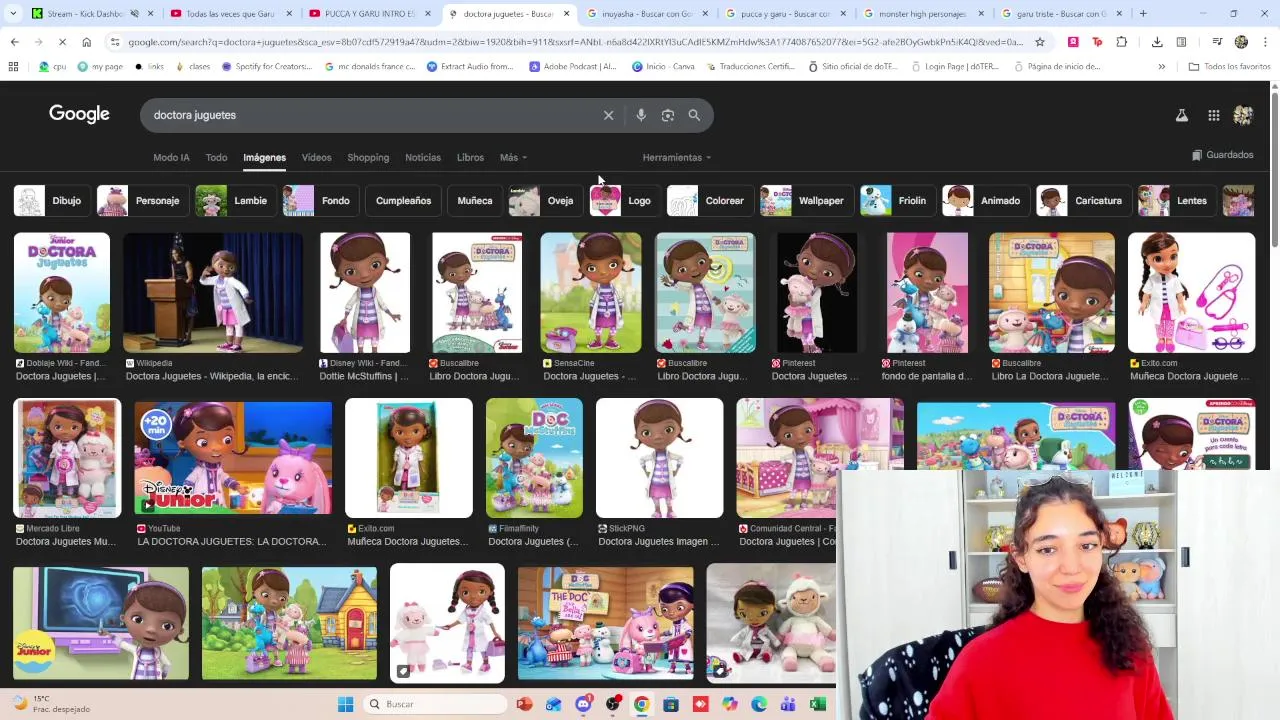Click the Google logo

coord(79,114)
